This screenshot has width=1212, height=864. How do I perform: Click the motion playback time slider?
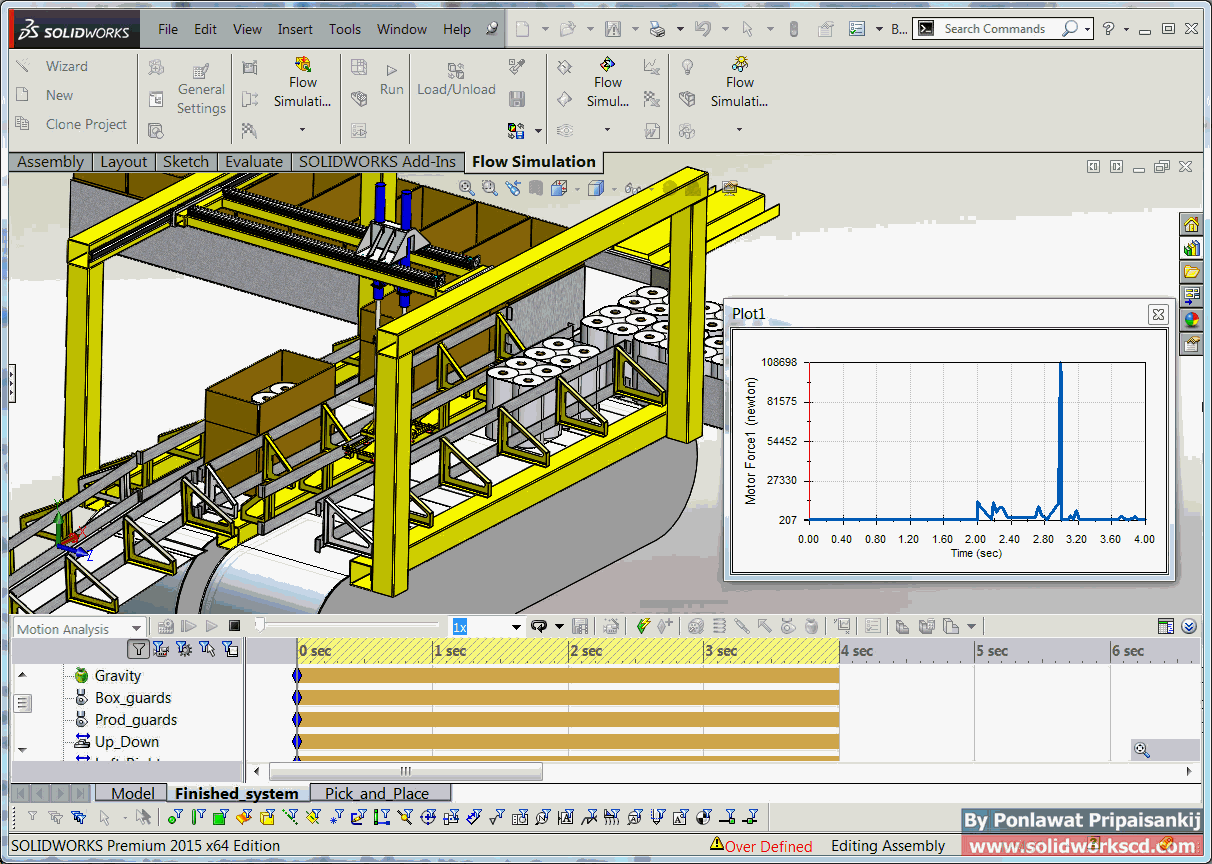coord(260,625)
